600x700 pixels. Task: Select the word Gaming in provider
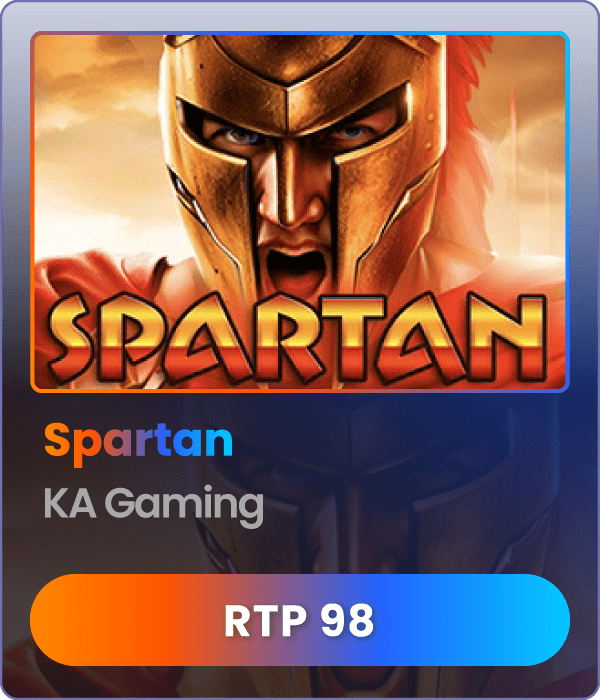click(x=184, y=506)
